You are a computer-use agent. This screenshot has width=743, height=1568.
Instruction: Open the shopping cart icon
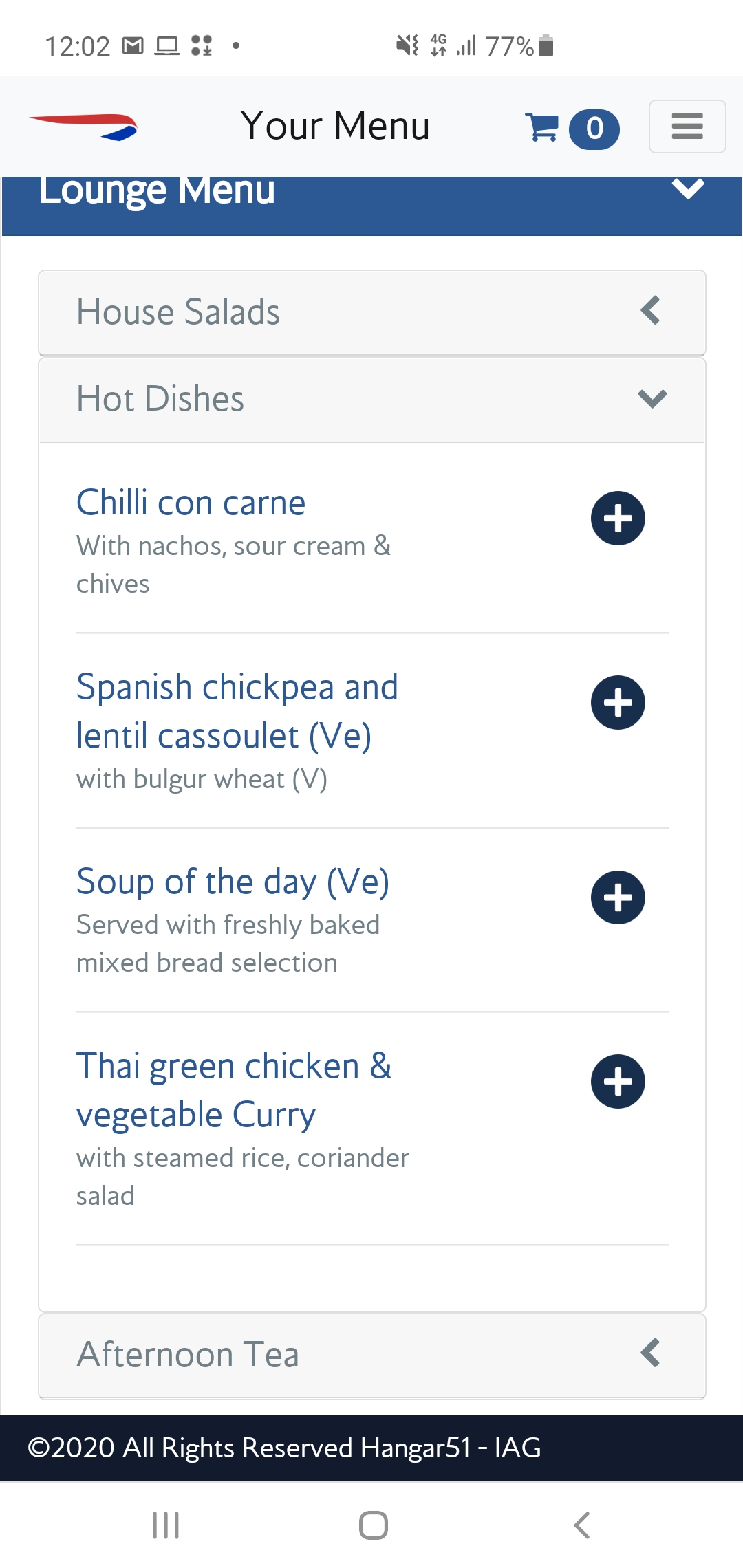pos(541,127)
